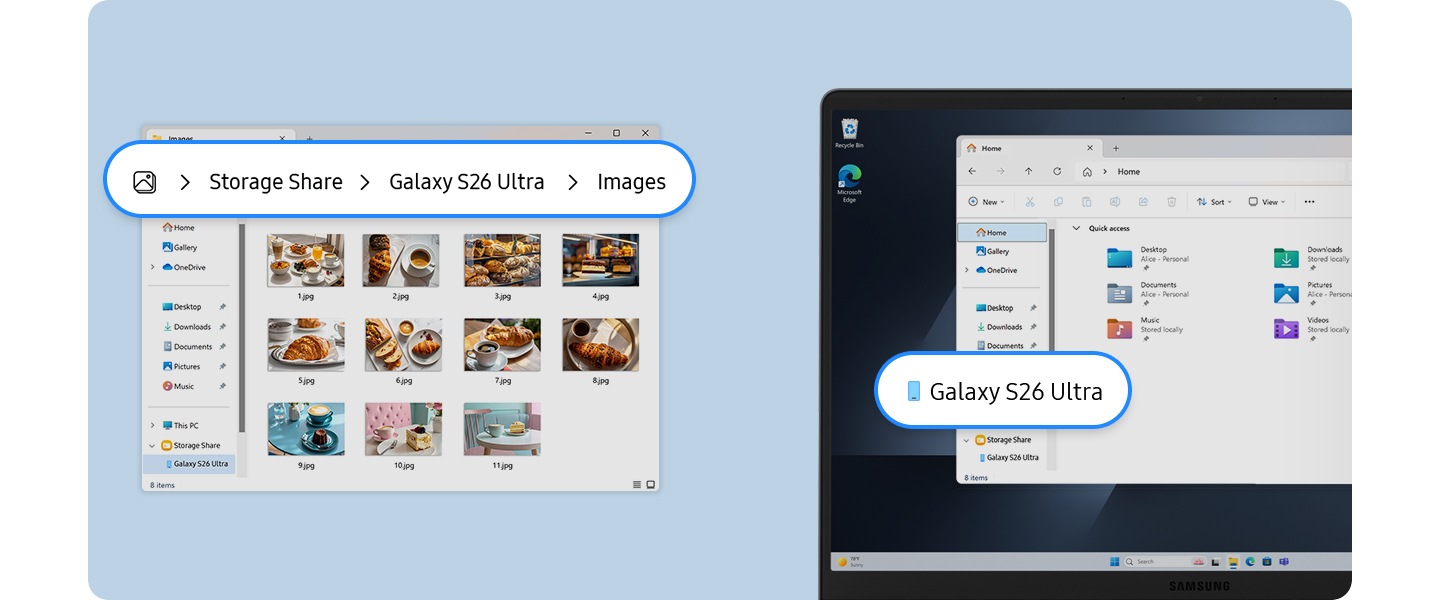Viewport: 1440px width, 600px height.
Task: Open Recycle Bin on the laptop desktop
Action: (x=849, y=133)
